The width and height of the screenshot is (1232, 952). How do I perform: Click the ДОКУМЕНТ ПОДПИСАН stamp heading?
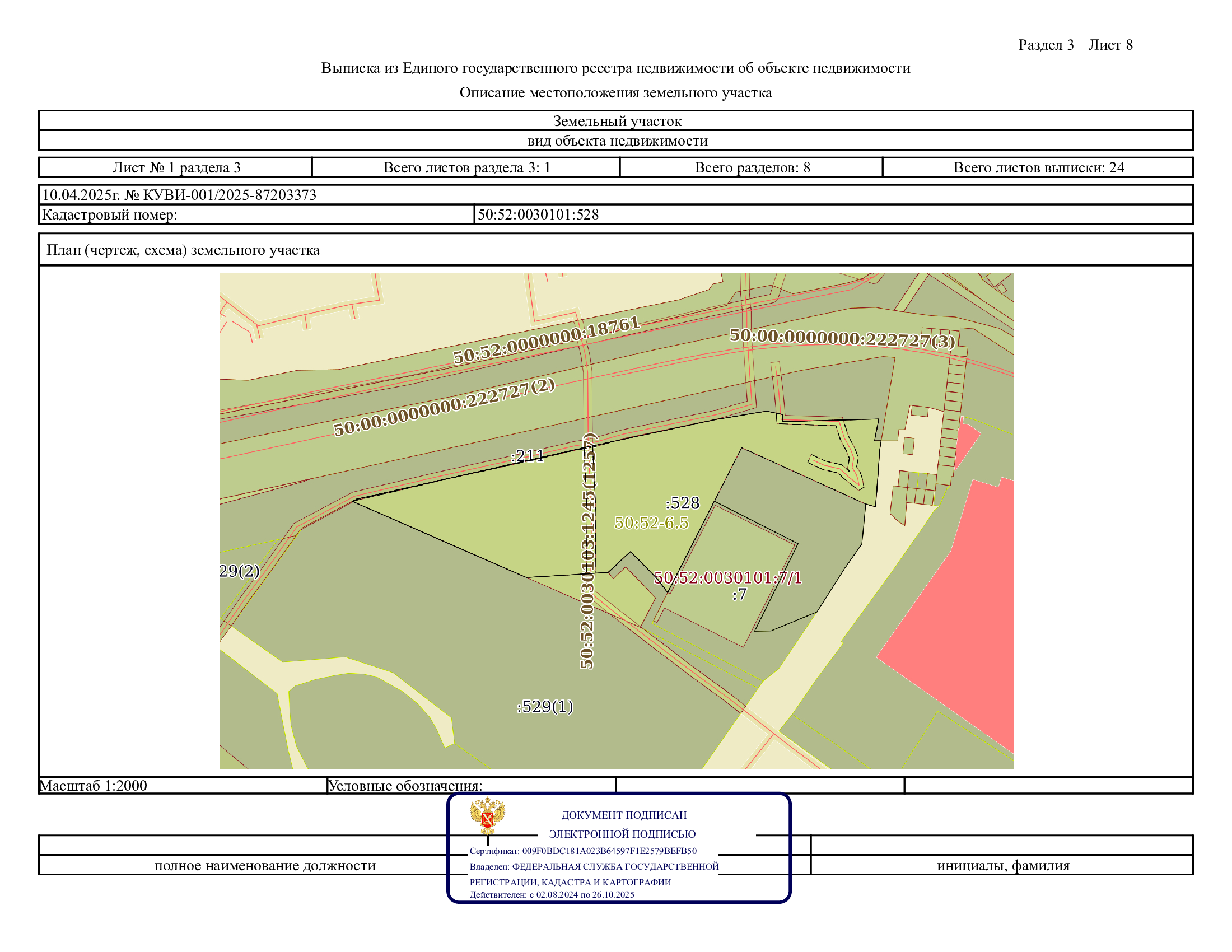pos(623,815)
